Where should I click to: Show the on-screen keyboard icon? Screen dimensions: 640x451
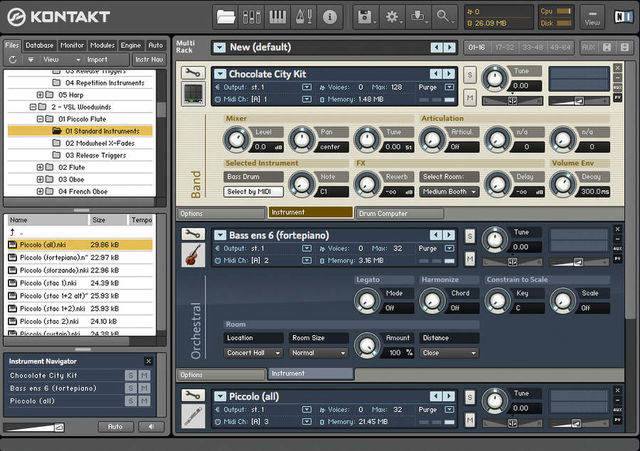pos(278,17)
